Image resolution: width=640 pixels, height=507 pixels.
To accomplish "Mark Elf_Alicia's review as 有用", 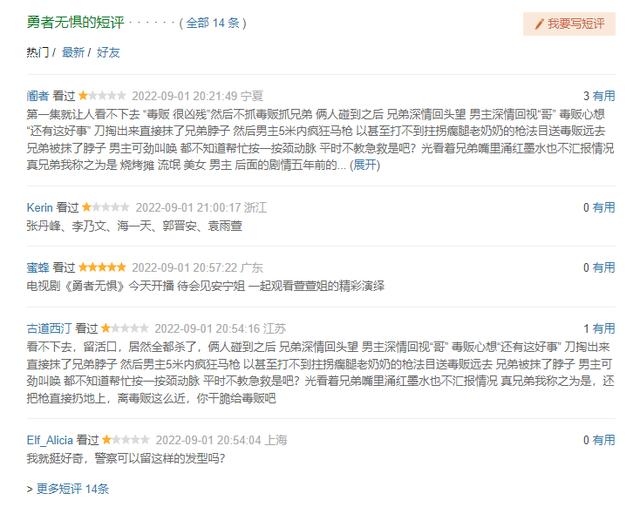I will (604, 440).
